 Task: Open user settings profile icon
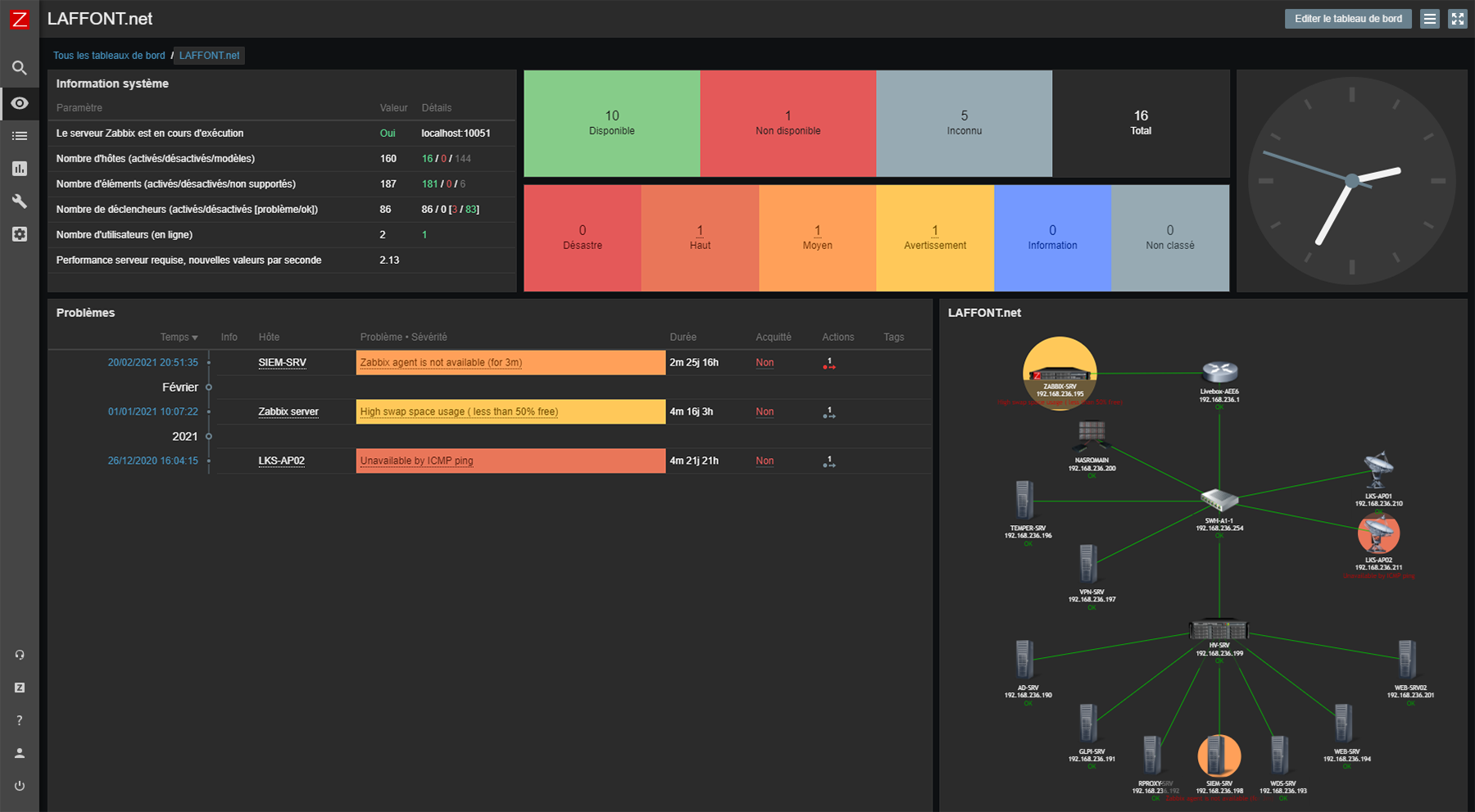tap(20, 753)
